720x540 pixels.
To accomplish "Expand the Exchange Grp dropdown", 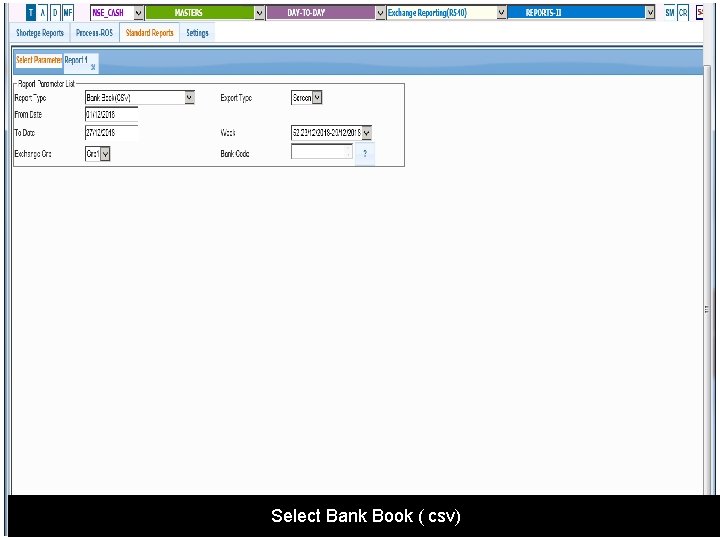I will pyautogui.click(x=105, y=154).
